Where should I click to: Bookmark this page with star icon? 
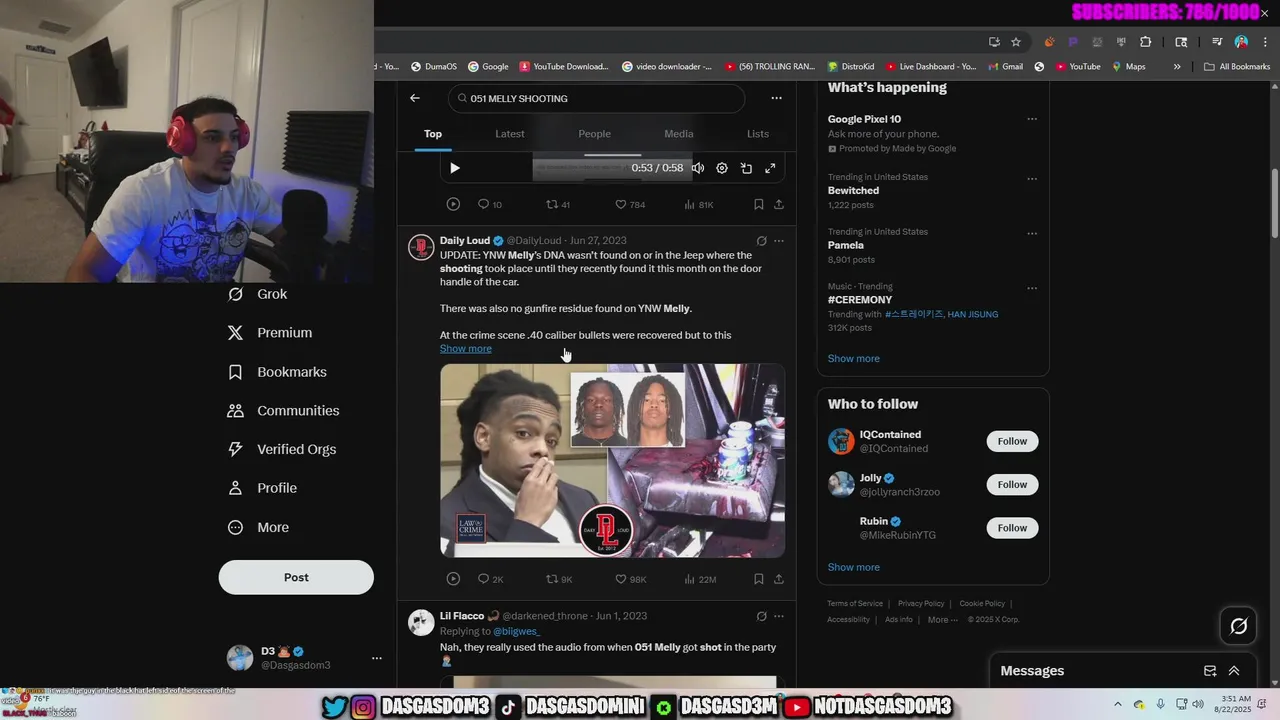[x=1016, y=42]
